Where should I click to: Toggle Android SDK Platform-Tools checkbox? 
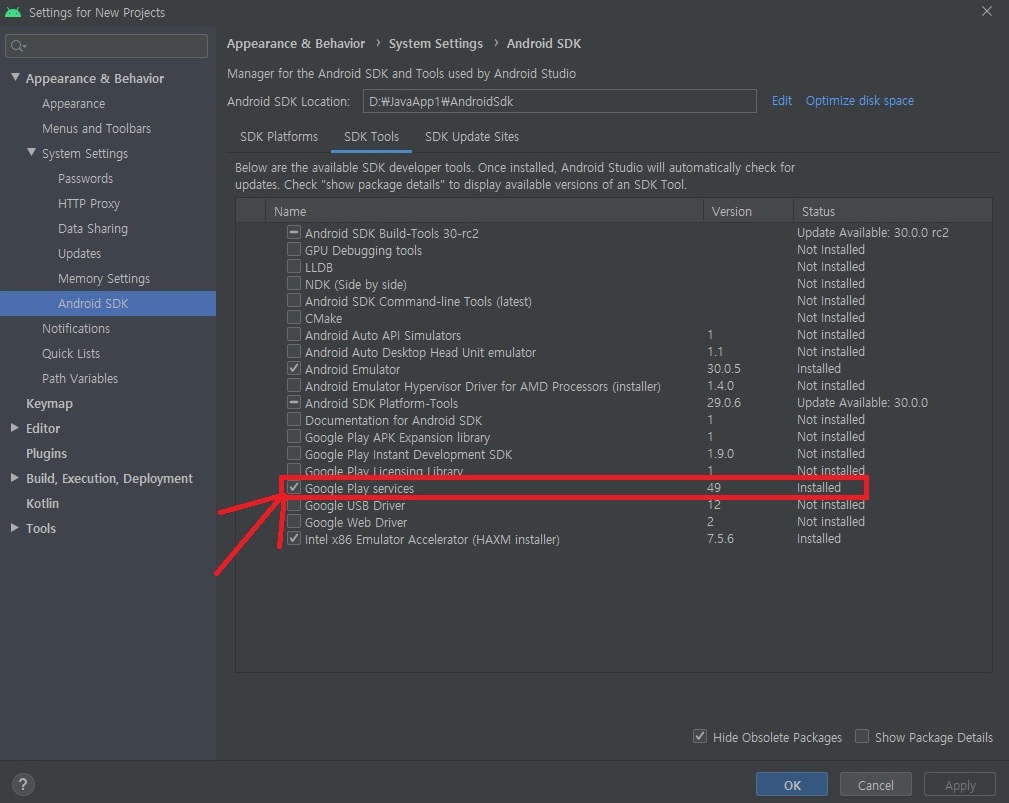[x=293, y=403]
